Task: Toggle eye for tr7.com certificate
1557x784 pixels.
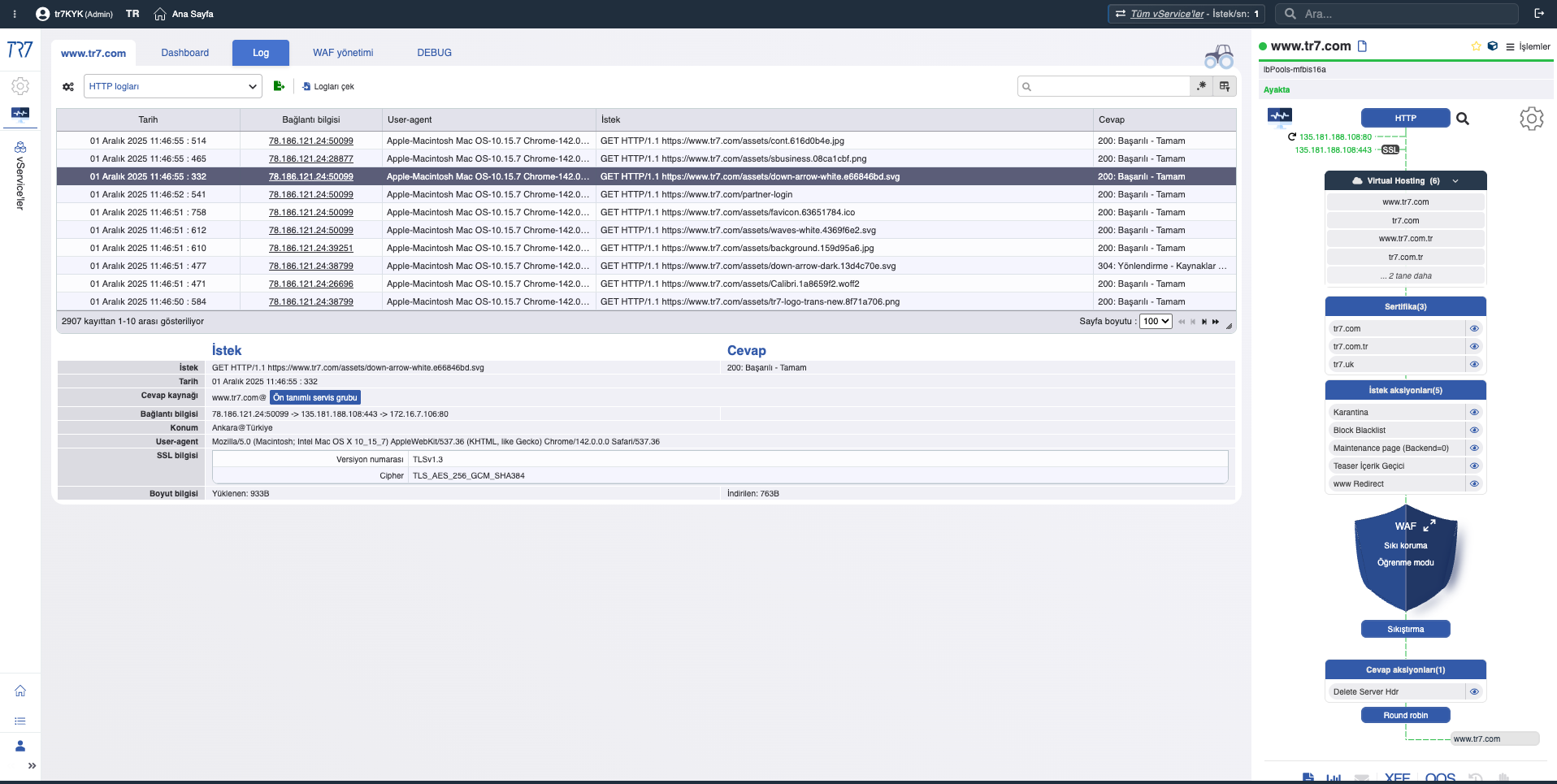Action: point(1474,329)
